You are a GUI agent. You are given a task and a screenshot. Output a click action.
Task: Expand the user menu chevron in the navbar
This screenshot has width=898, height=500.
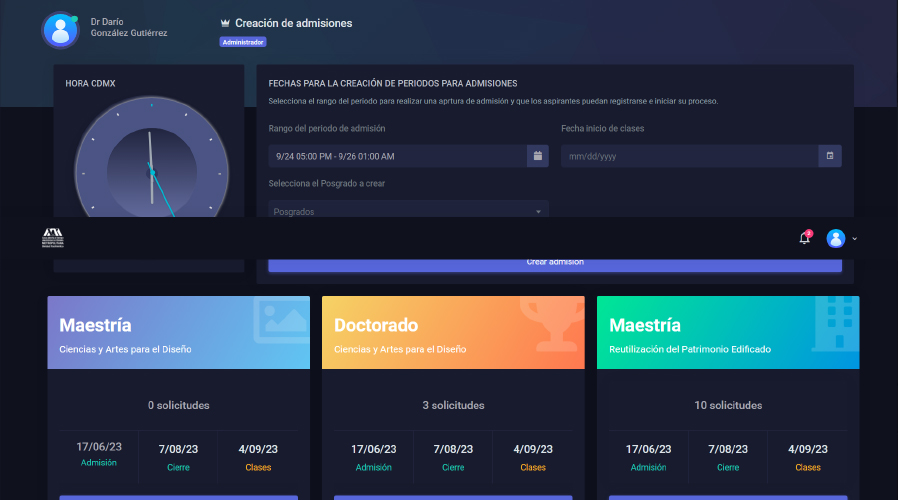(x=855, y=239)
